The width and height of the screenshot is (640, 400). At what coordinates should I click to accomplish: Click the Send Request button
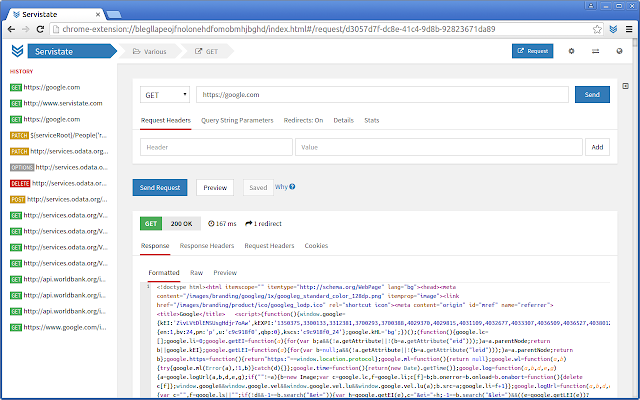pos(160,187)
